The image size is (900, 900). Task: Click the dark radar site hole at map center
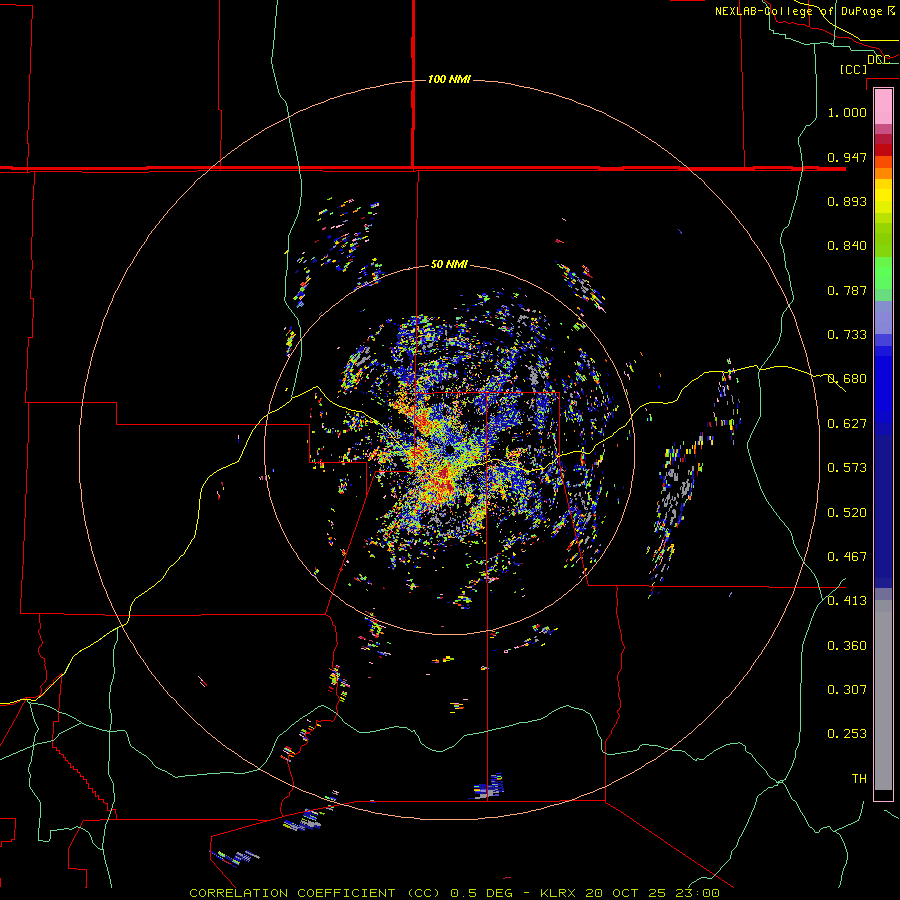coord(449,450)
